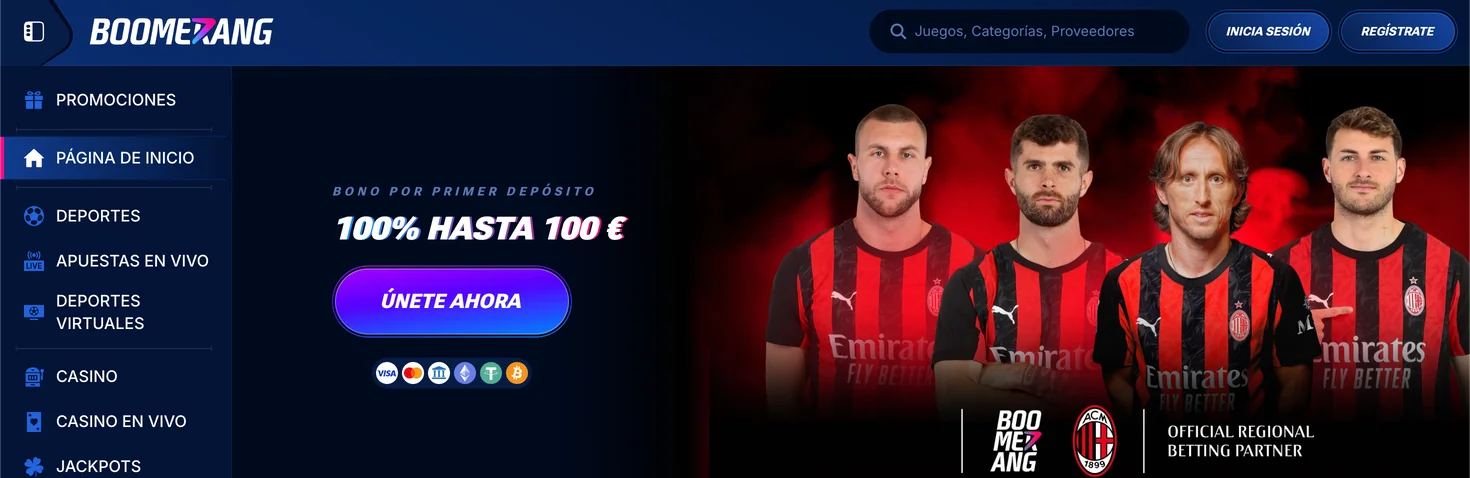This screenshot has height=478, width=1470.
Task: Click the Bitcoin payment icon
Action: (517, 373)
